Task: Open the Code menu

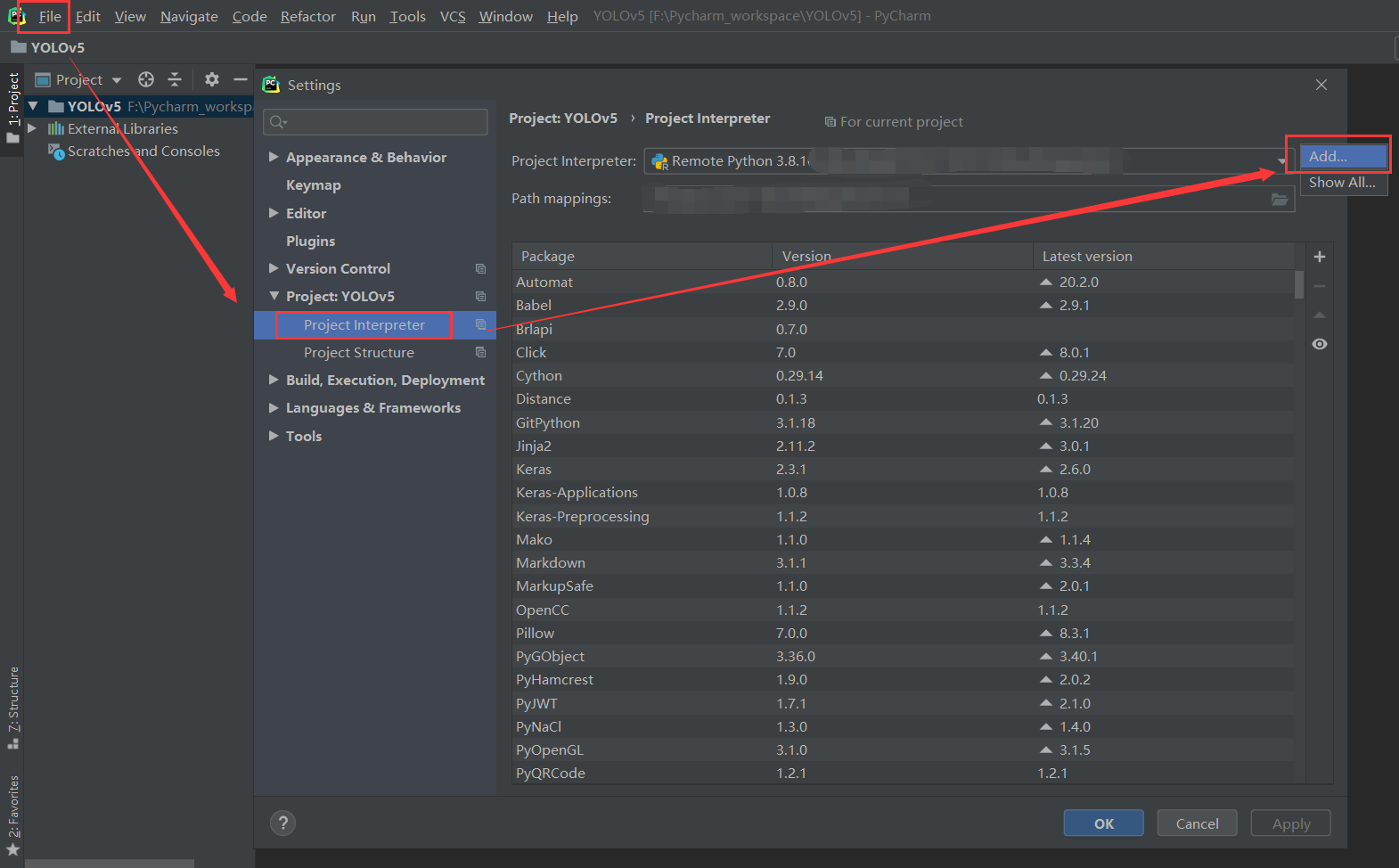Action: (x=250, y=16)
